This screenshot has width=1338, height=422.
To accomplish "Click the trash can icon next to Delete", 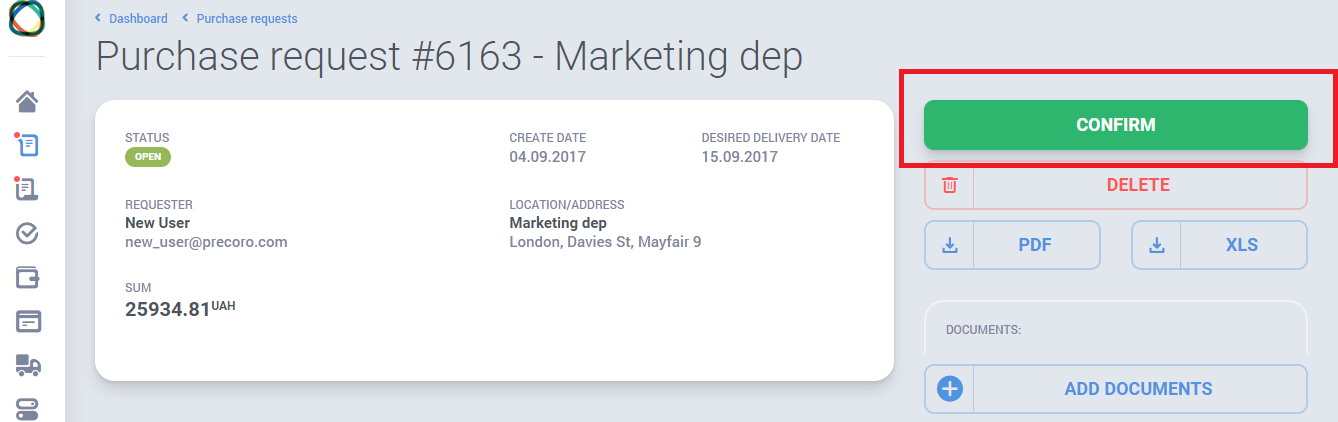I will coord(950,185).
